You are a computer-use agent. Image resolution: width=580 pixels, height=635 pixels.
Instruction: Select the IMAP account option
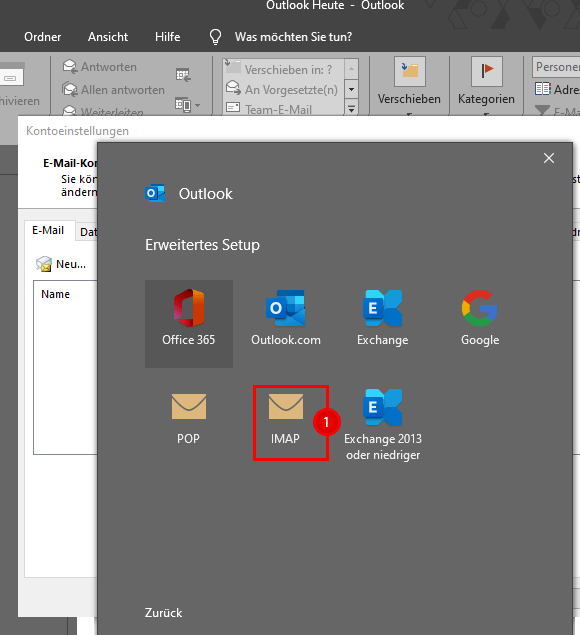286,421
